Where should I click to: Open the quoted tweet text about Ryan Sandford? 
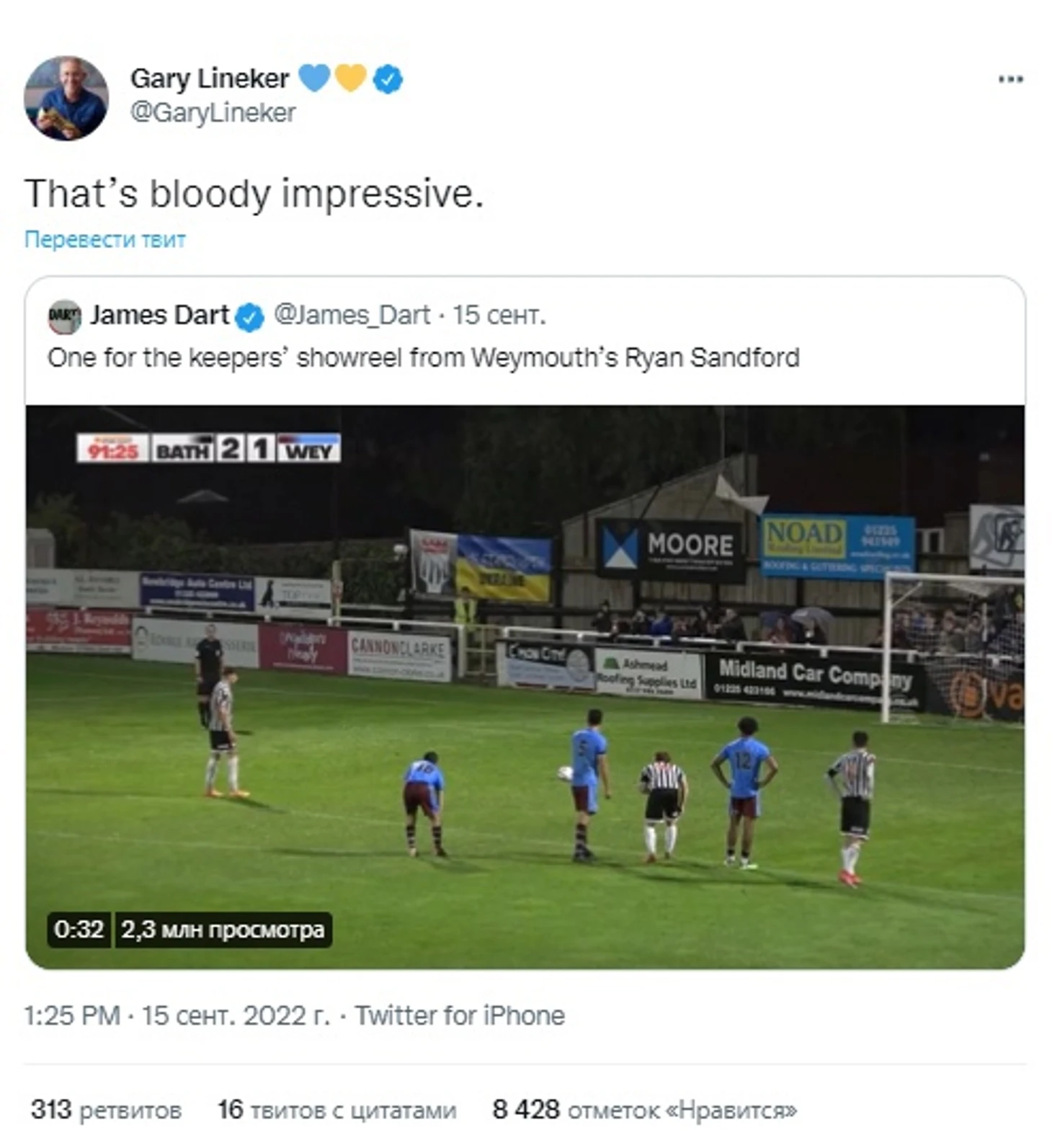423,357
